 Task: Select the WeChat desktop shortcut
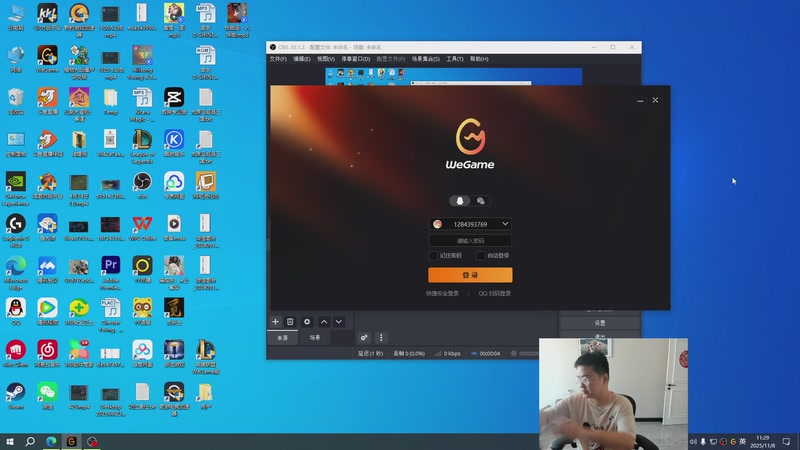[x=47, y=396]
